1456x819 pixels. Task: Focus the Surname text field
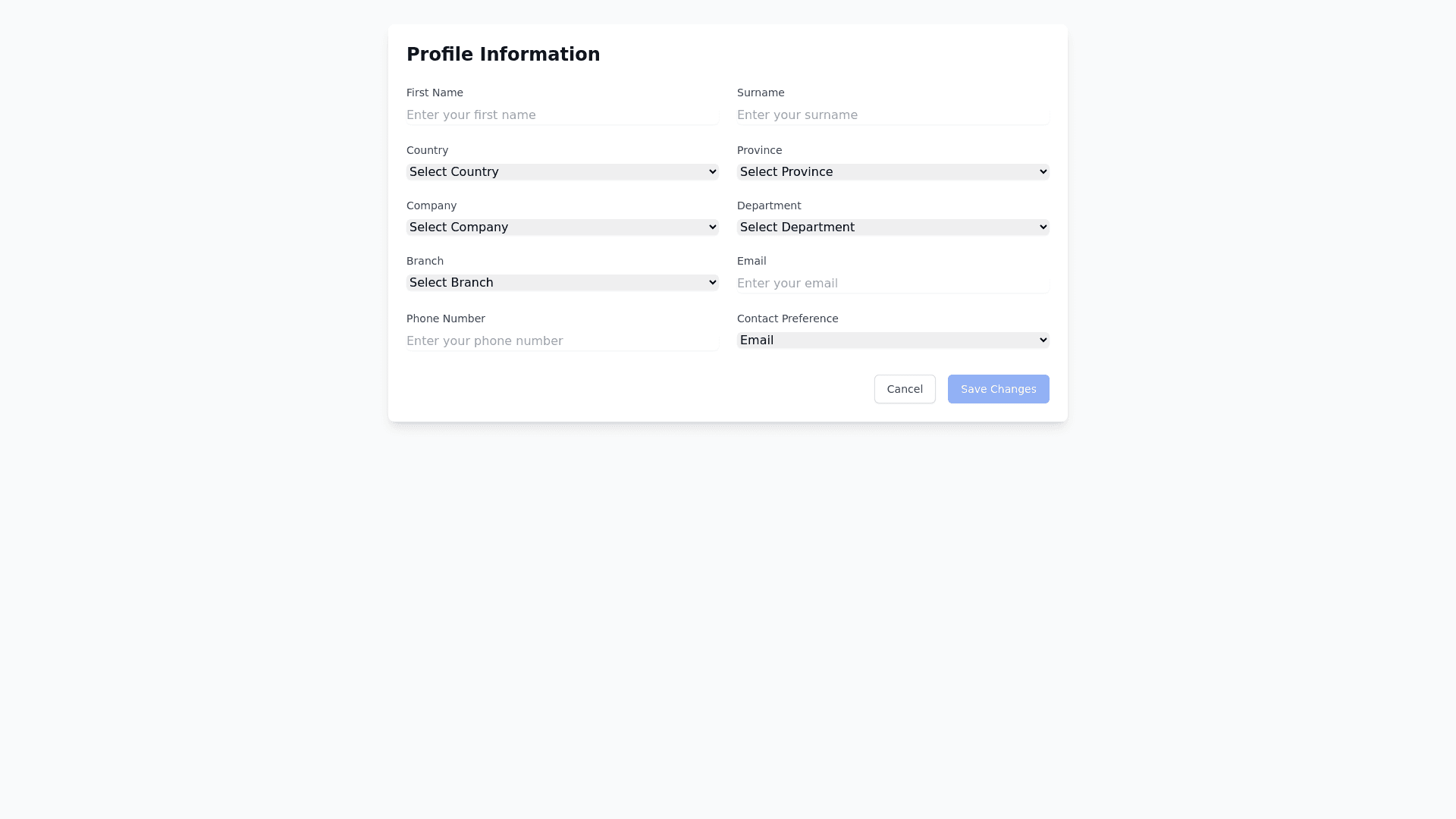tap(893, 115)
